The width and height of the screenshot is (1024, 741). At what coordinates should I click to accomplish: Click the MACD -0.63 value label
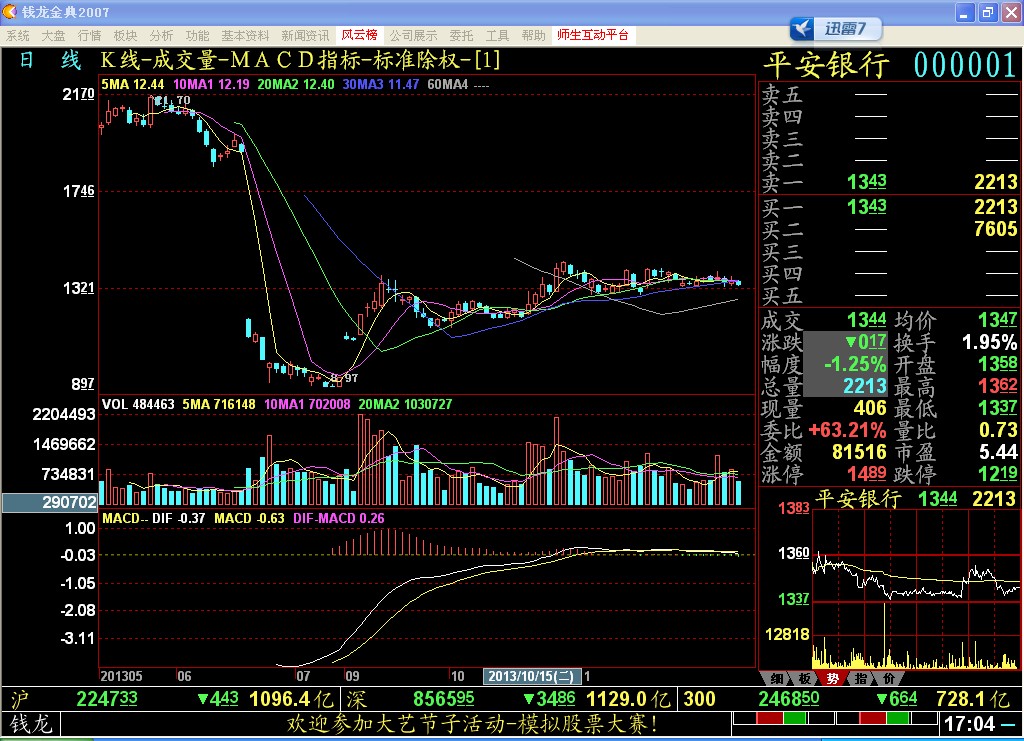(x=249, y=518)
